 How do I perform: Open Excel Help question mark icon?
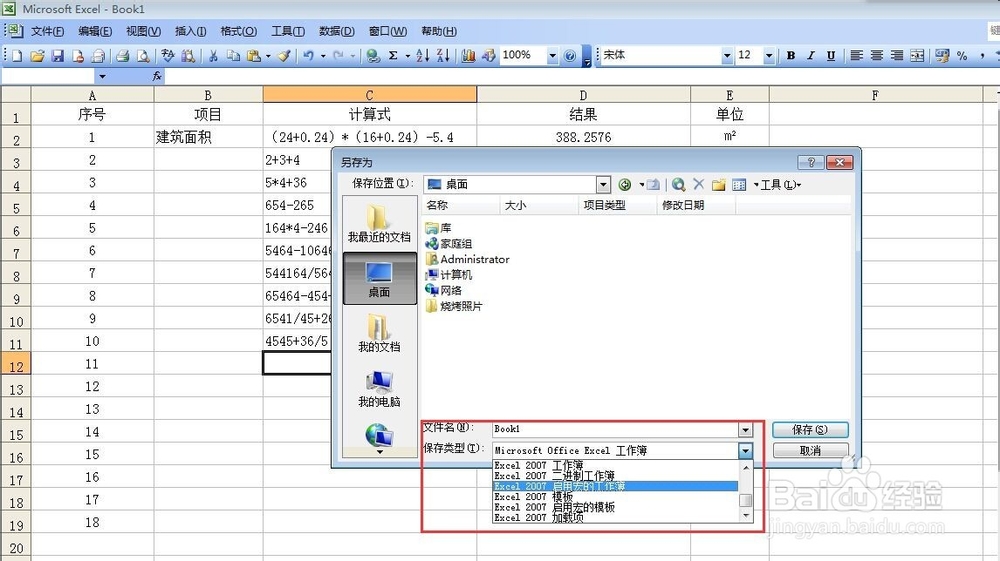570,56
